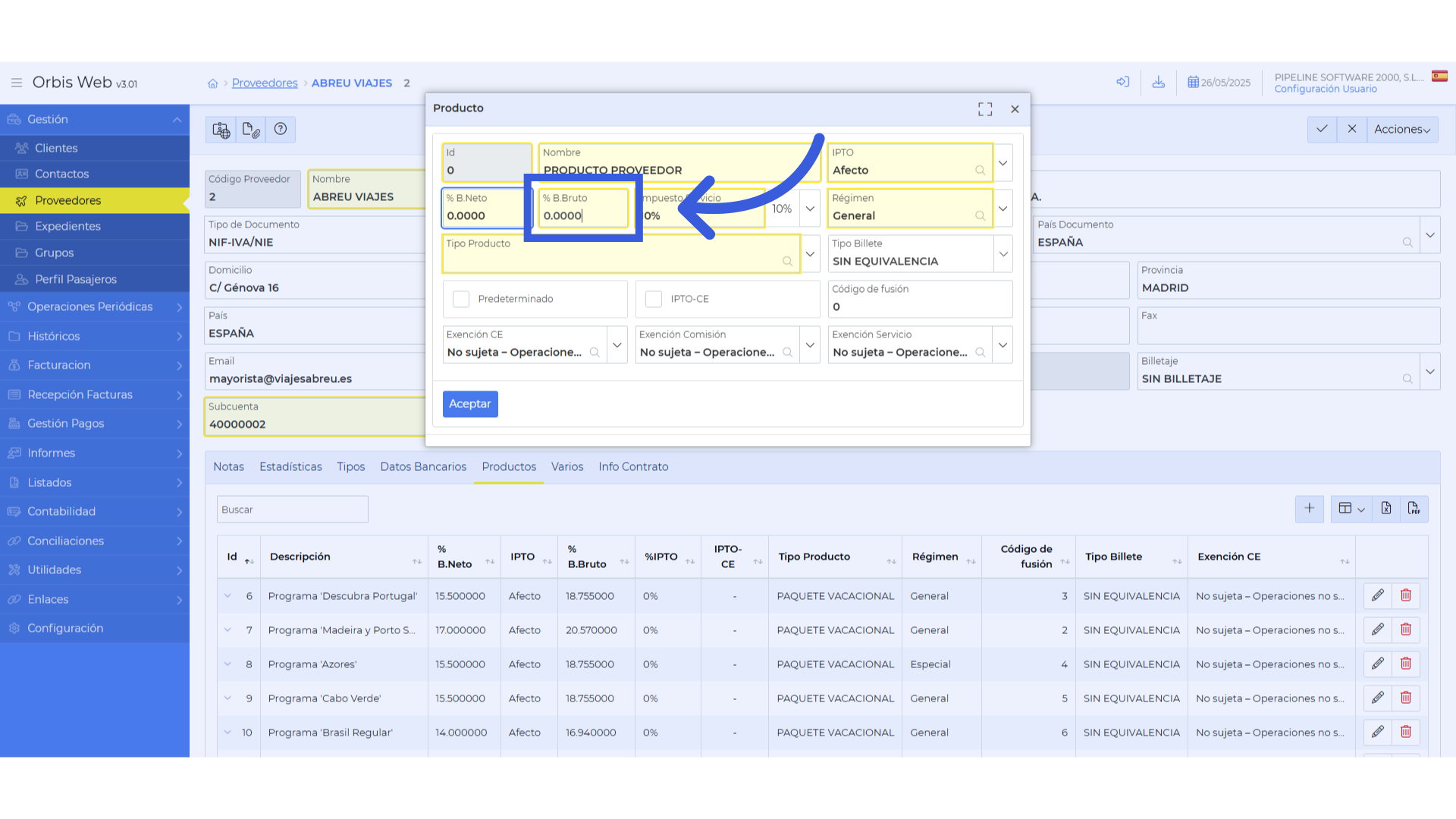Delete row Programa 'Descubra Portugal'
1456x819 pixels.
tap(1406, 596)
